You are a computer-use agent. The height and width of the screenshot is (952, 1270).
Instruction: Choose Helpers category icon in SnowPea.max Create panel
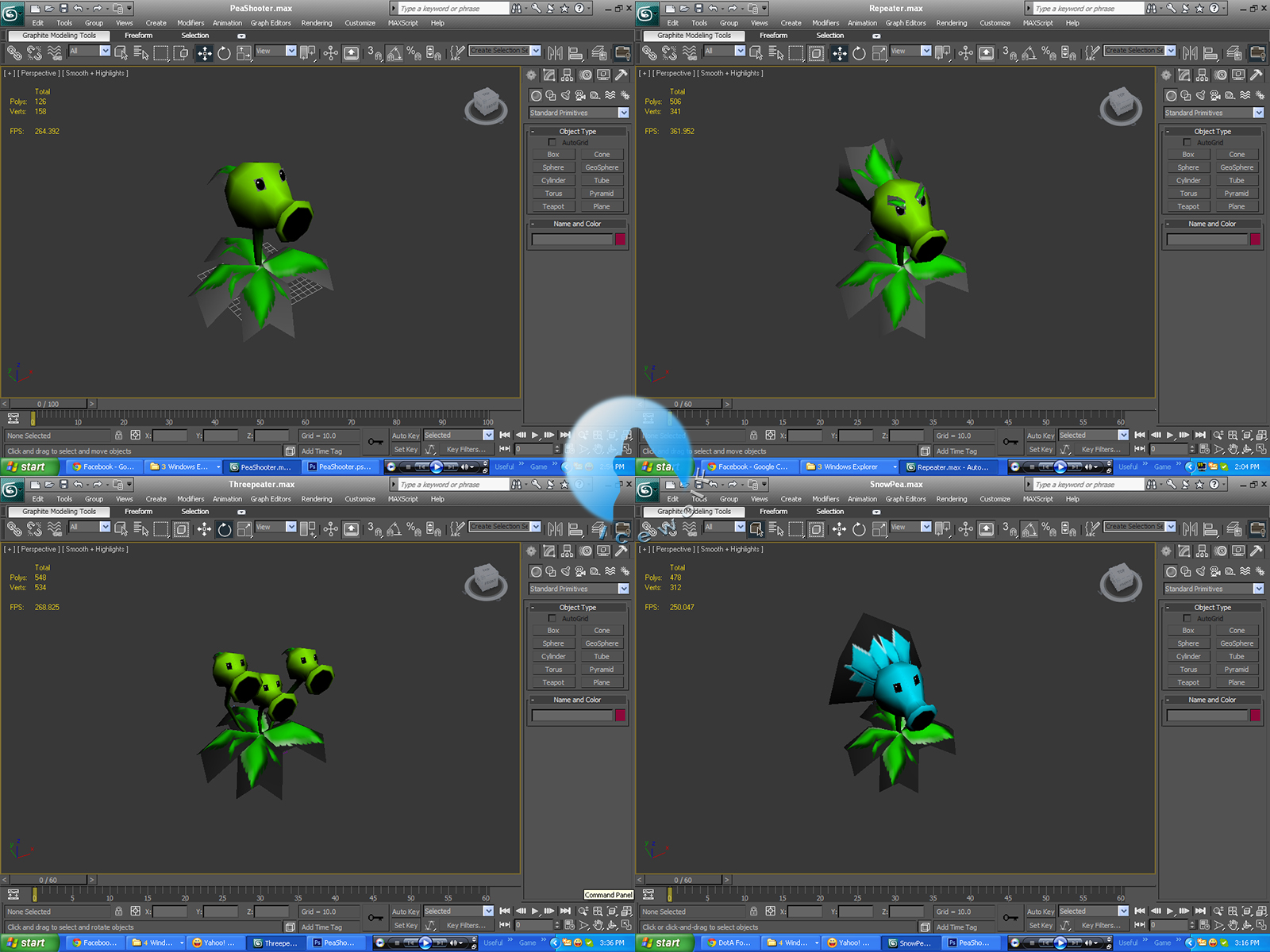[x=1230, y=571]
